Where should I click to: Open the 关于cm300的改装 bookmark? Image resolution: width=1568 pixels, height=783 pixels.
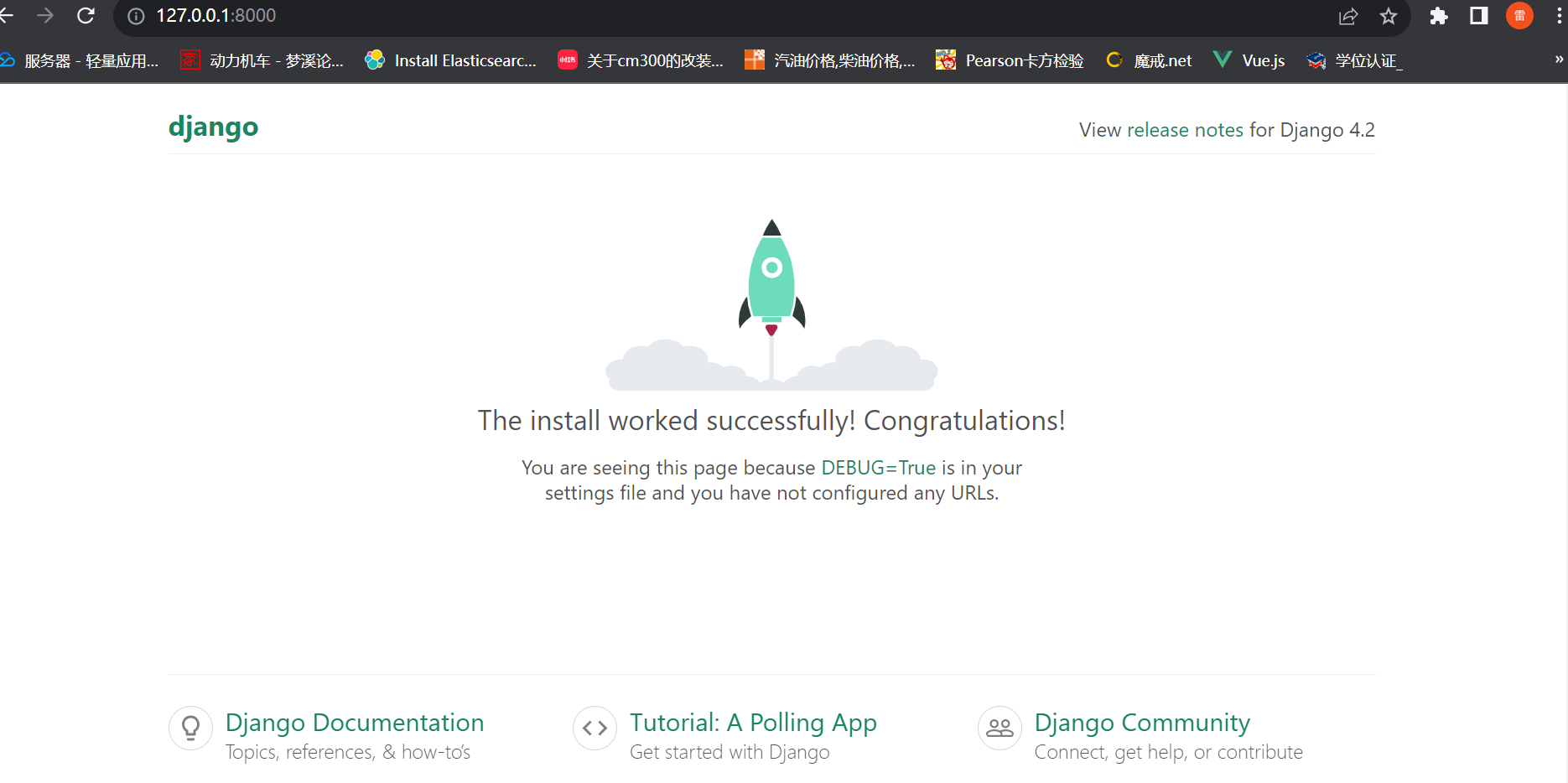(x=641, y=60)
